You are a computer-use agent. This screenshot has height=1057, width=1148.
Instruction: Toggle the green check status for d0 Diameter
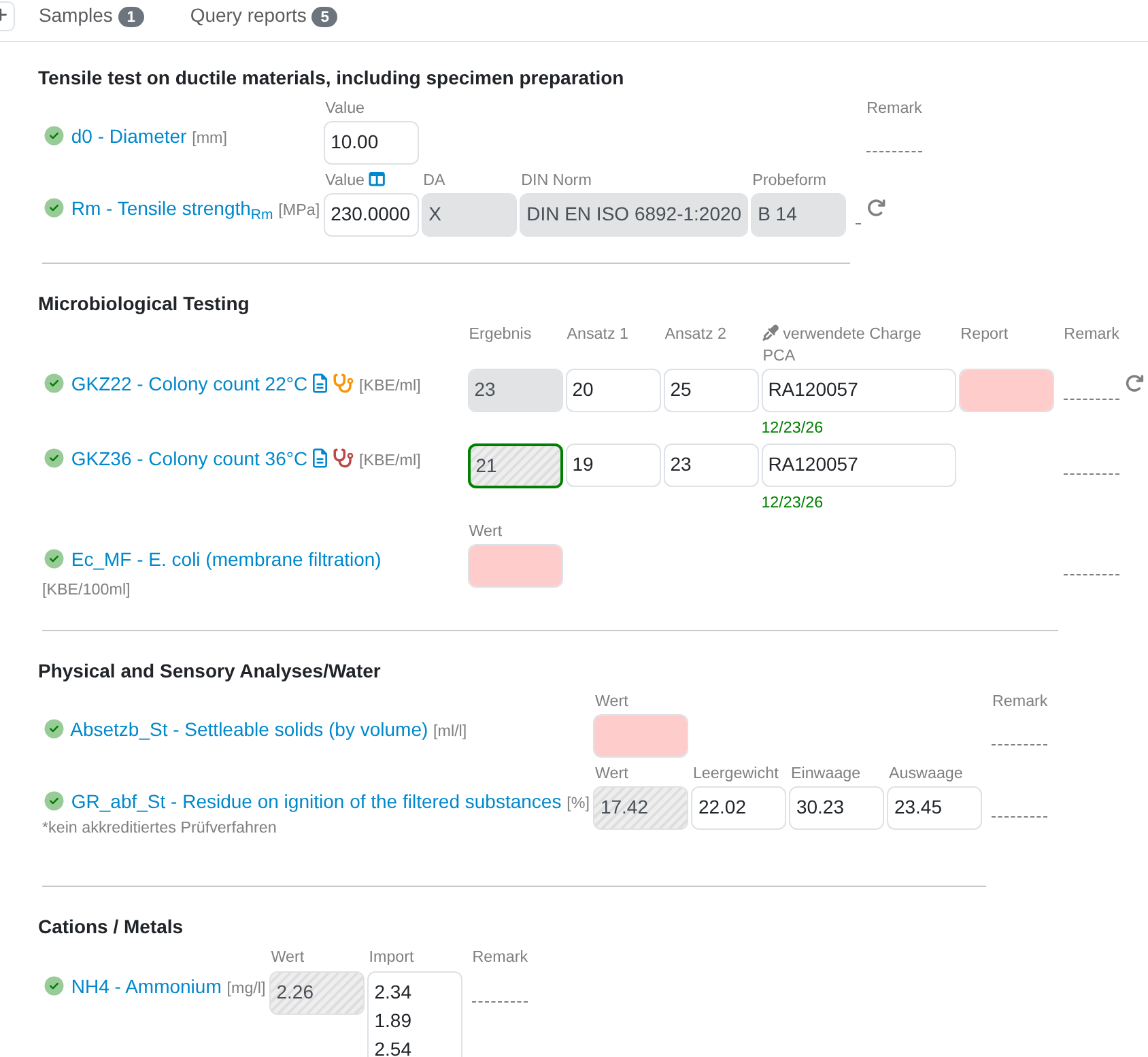tap(54, 136)
